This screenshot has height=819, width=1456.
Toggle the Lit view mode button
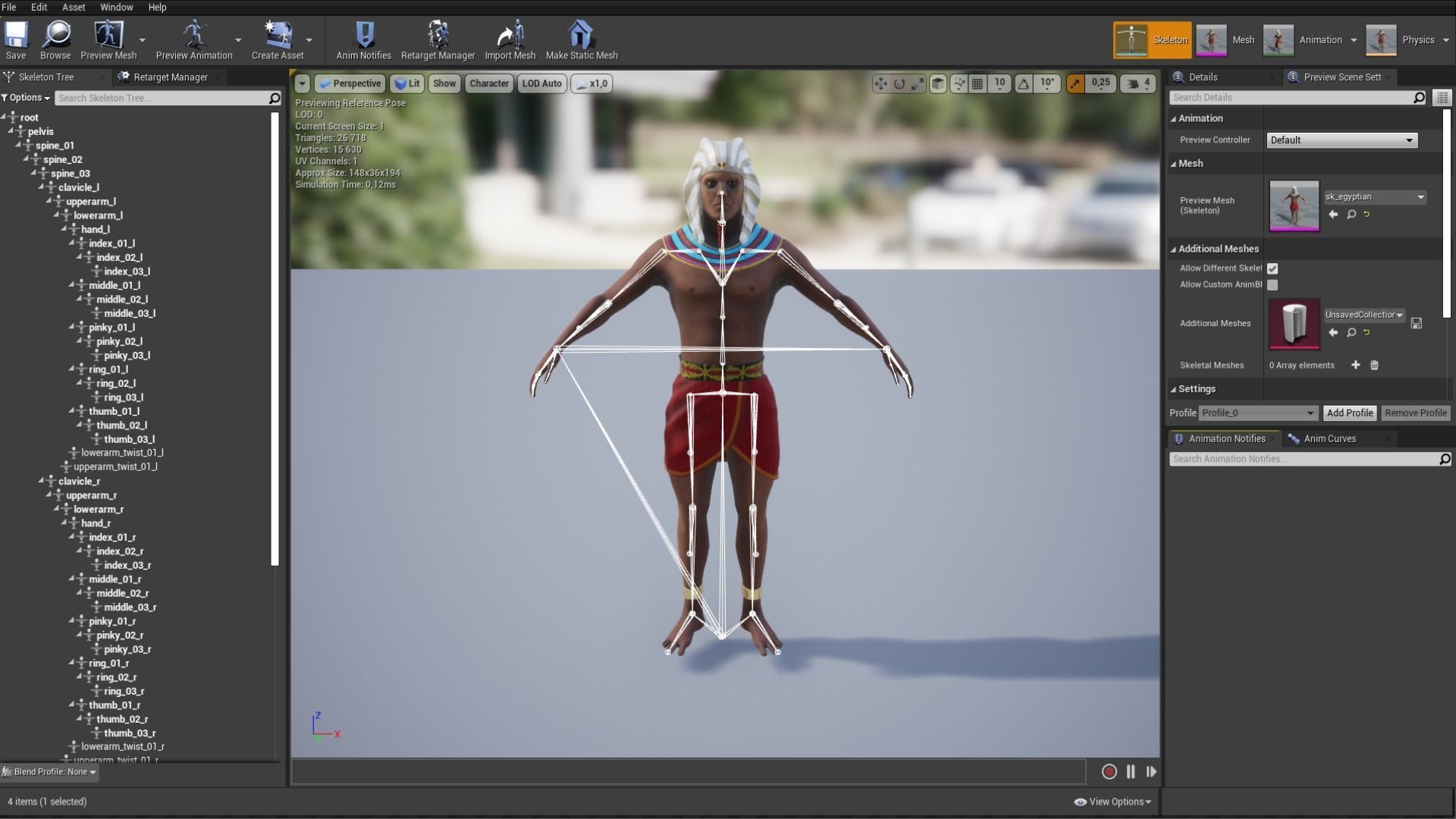[x=407, y=83]
